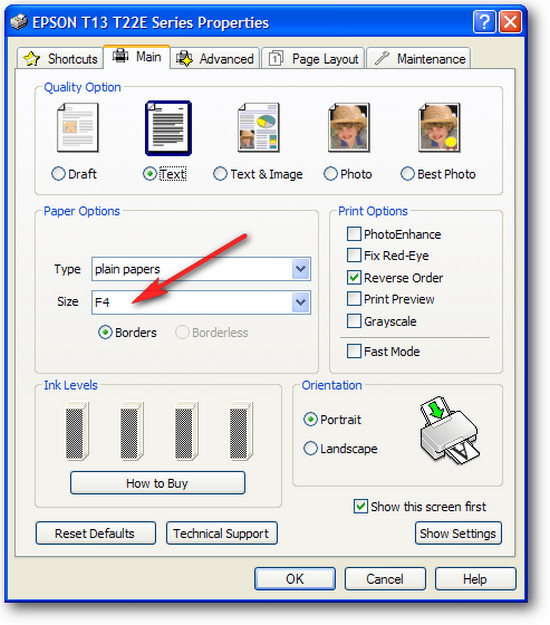The image size is (550, 625).
Task: Click the star icon on Shortcuts tab
Action: [31, 59]
